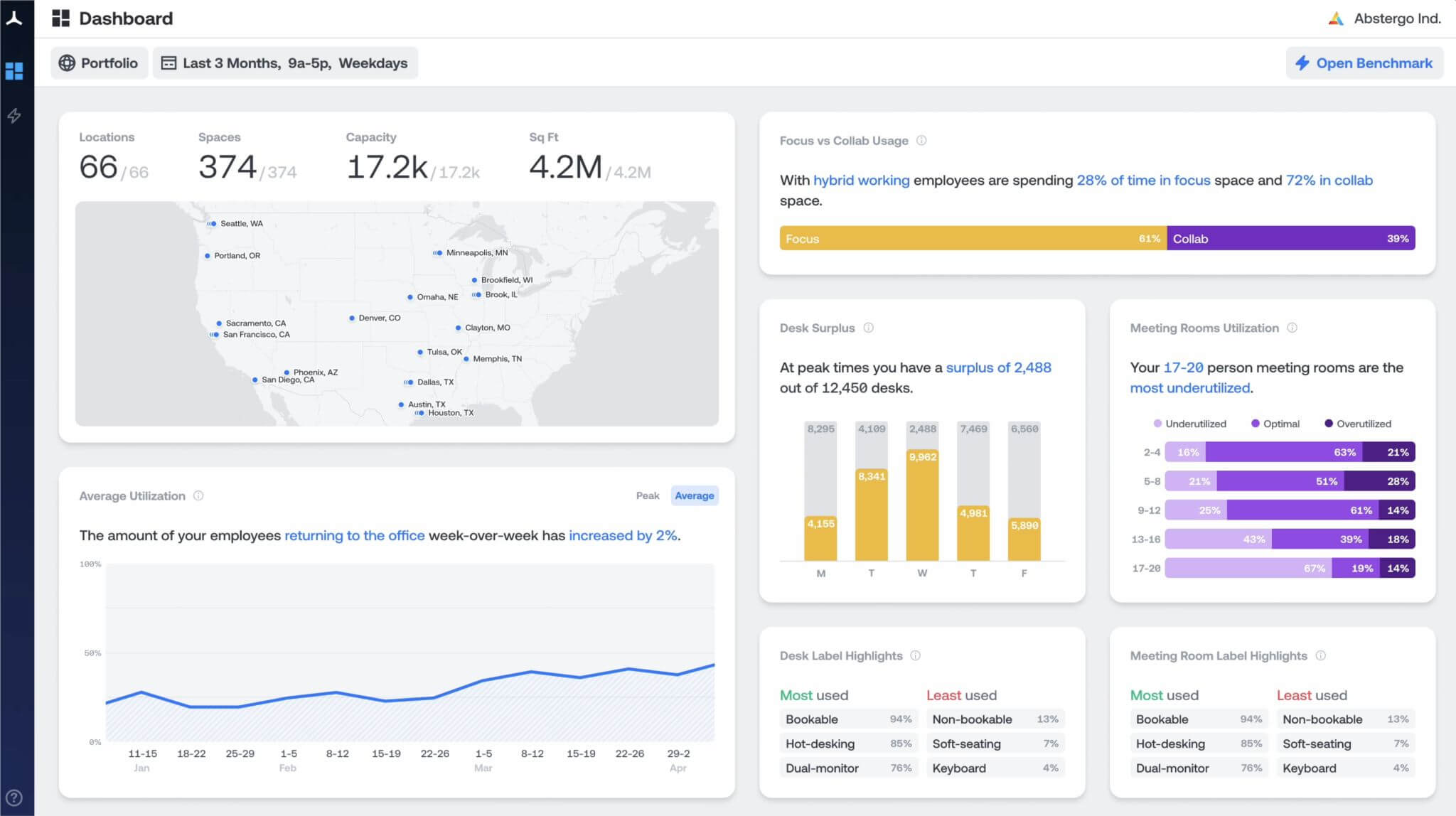Click info icon beside Meeting Rooms Utilization
The image size is (1456, 816).
tap(1292, 328)
